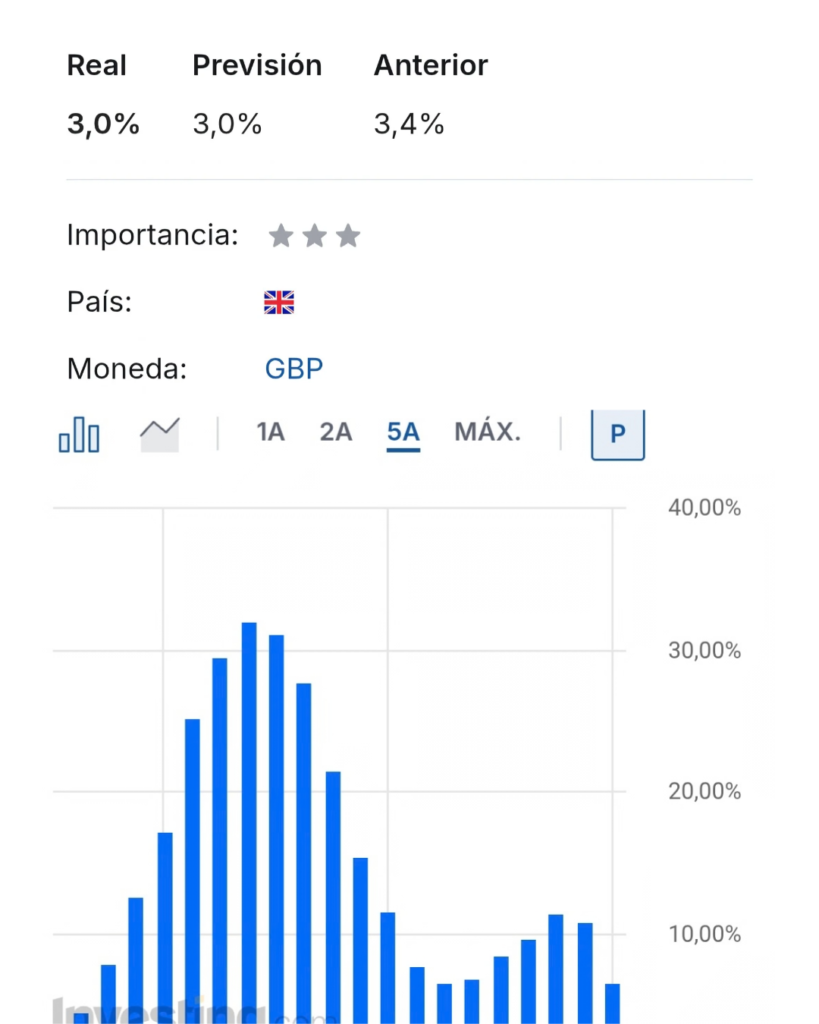Click the Previsión column header
Image resolution: width=819 pixels, height=1024 pixels.
(257, 66)
